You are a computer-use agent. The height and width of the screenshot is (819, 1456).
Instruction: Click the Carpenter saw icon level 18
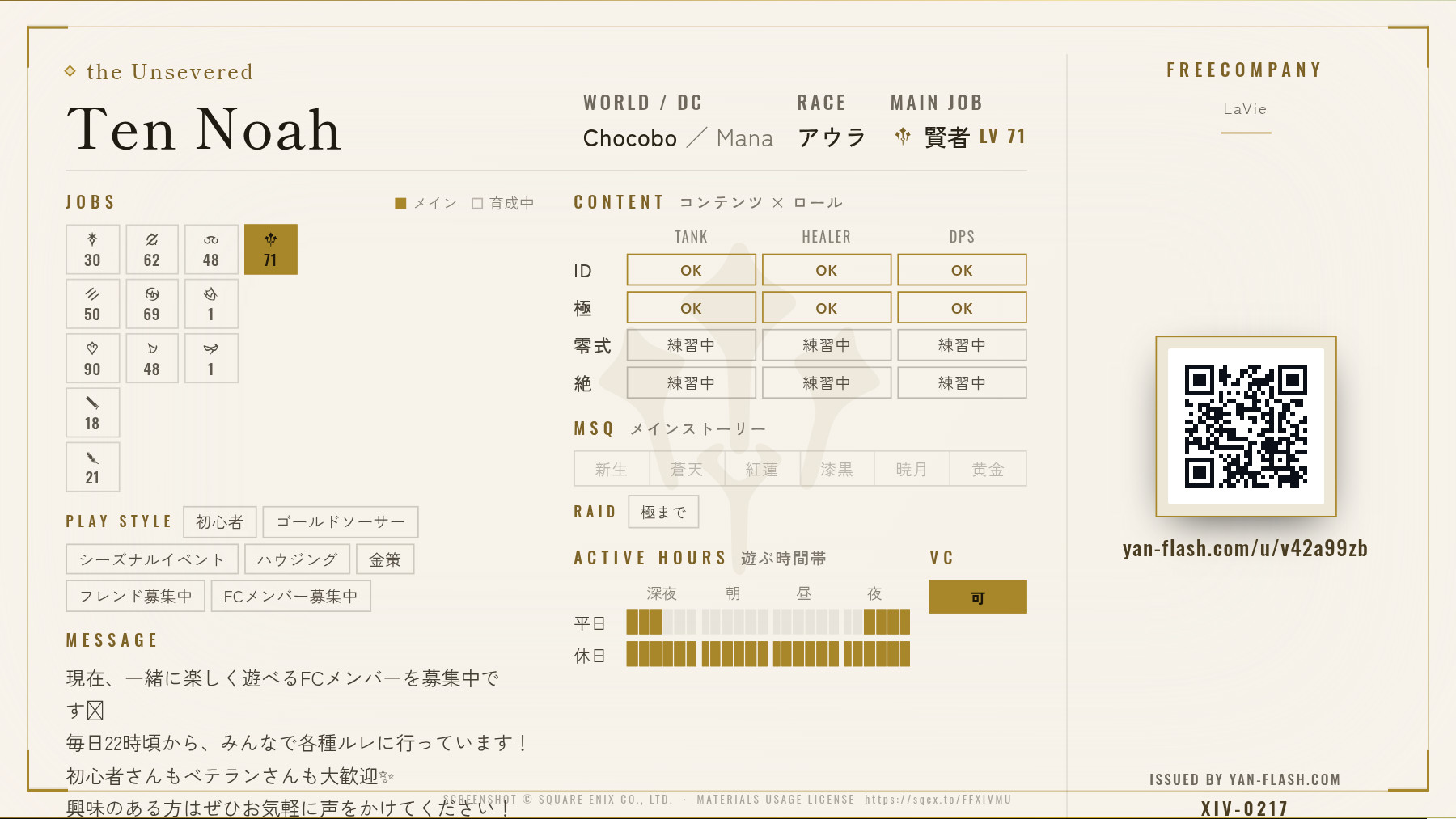(x=93, y=412)
